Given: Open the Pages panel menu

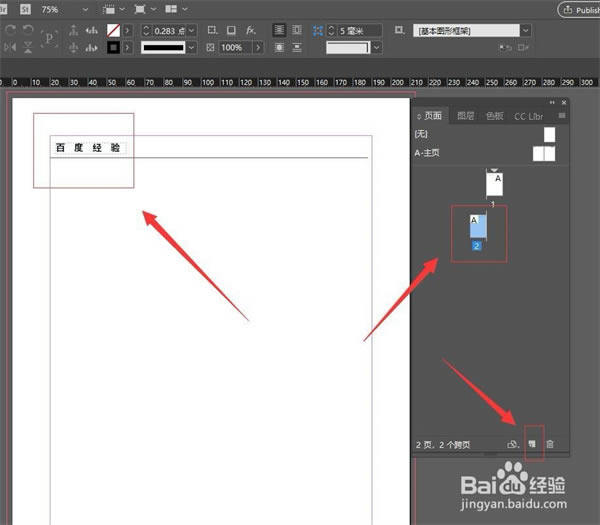Looking at the screenshot, I should tap(562, 116).
